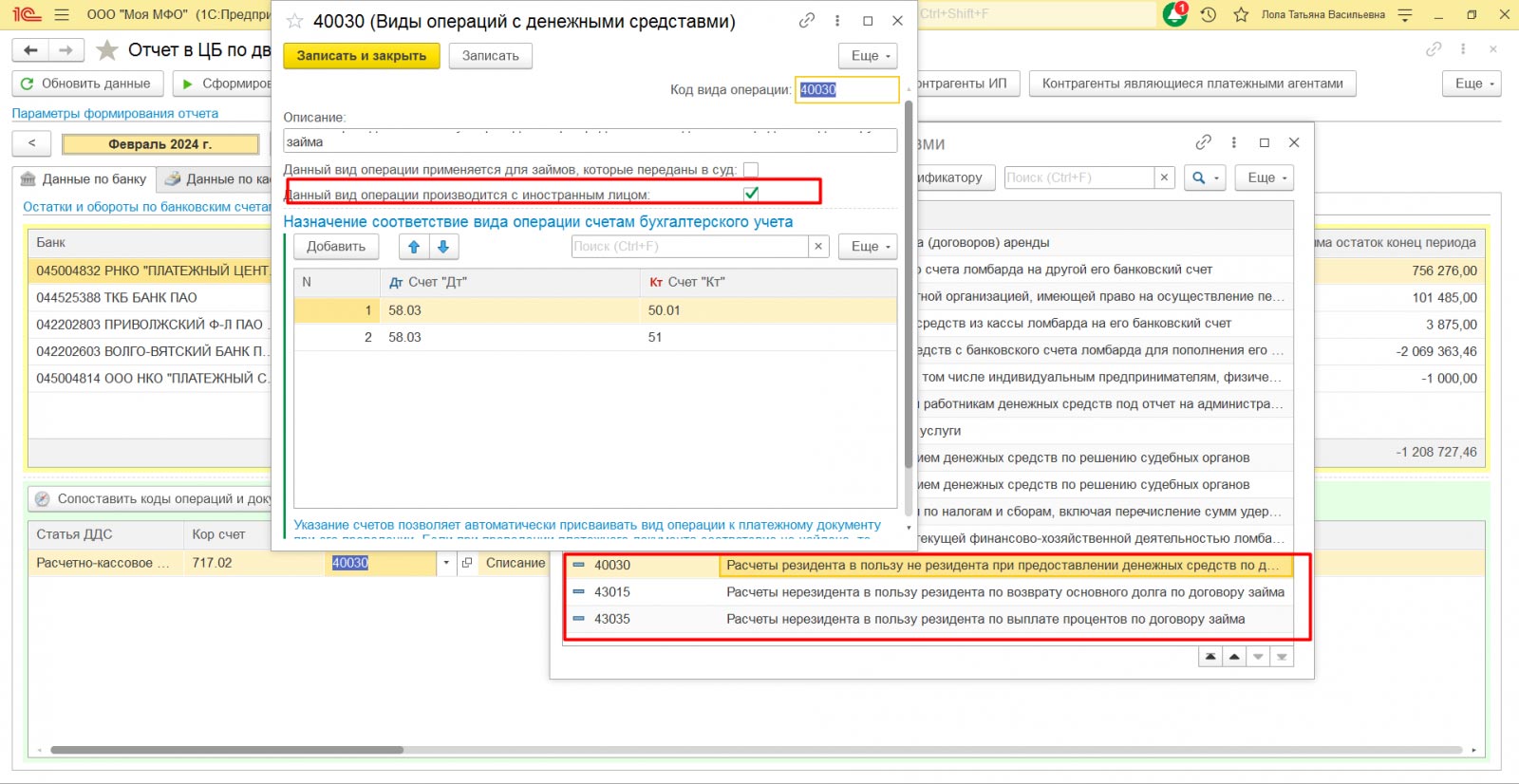This screenshot has width=1519, height=784.
Task: Go to previous period with the < button
Action: click(32, 144)
